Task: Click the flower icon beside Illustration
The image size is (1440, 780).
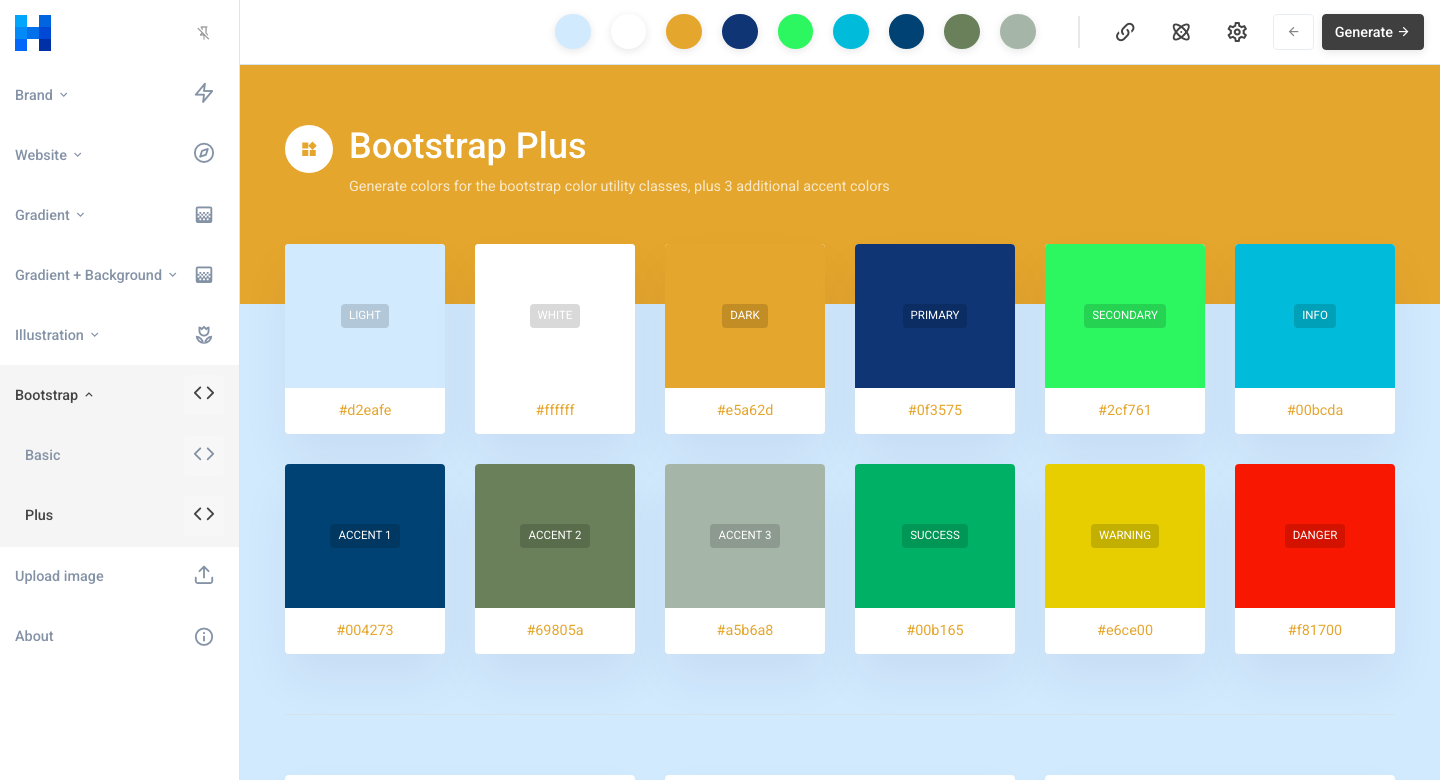Action: 204,335
